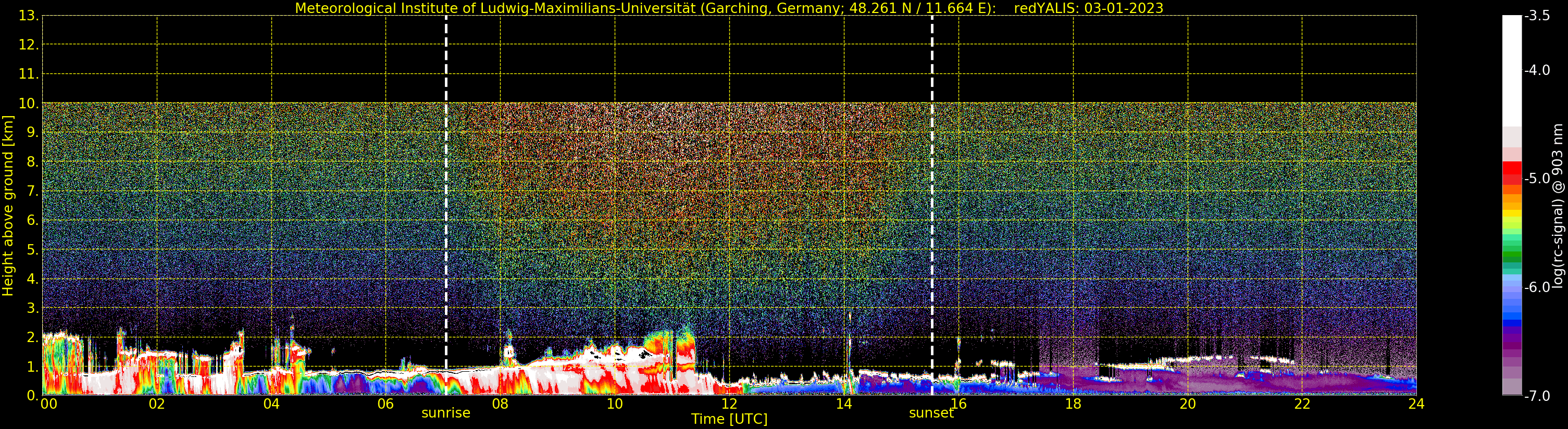Click the '22' time tick label
This screenshot has width=1568, height=429.
[1302, 403]
